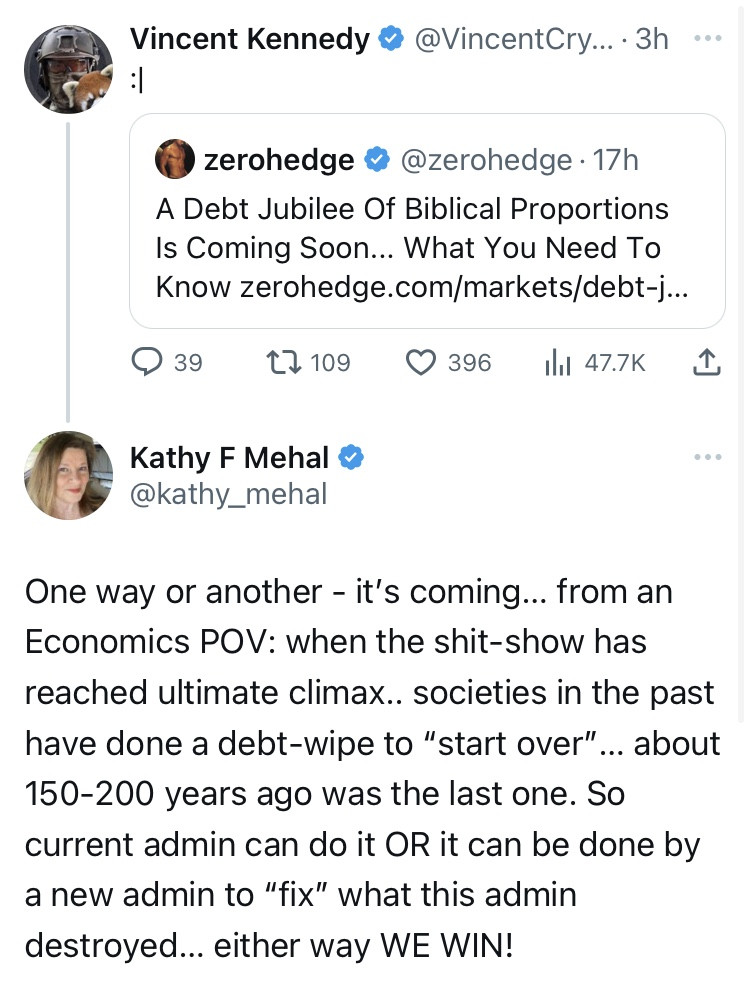Click the Kathy F Mehal display name
This screenshot has width=750, height=993.
(229, 458)
